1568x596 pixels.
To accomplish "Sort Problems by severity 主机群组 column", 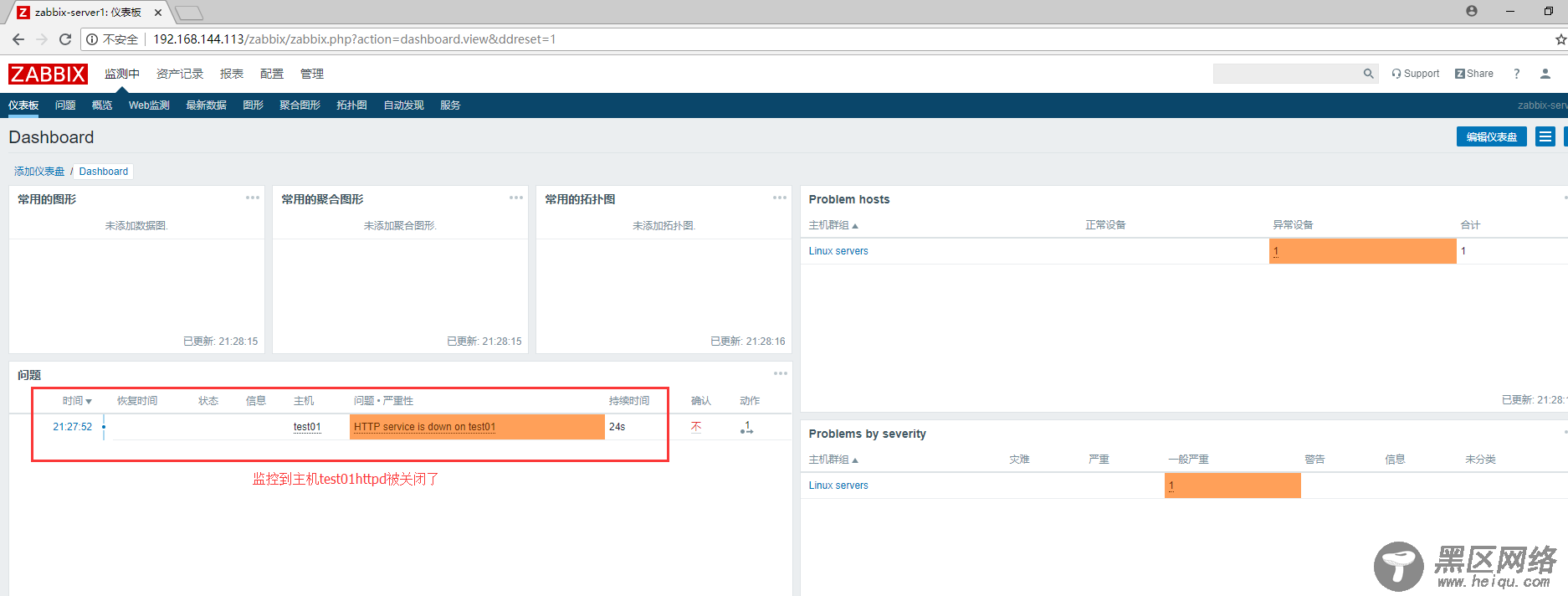I will (x=833, y=460).
